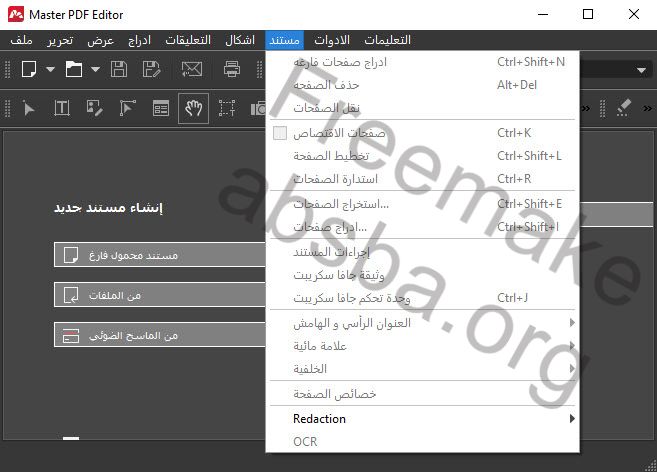Choose ادراج صفحات فارغه menu entry
This screenshot has height=472, width=657.
click(x=422, y=62)
